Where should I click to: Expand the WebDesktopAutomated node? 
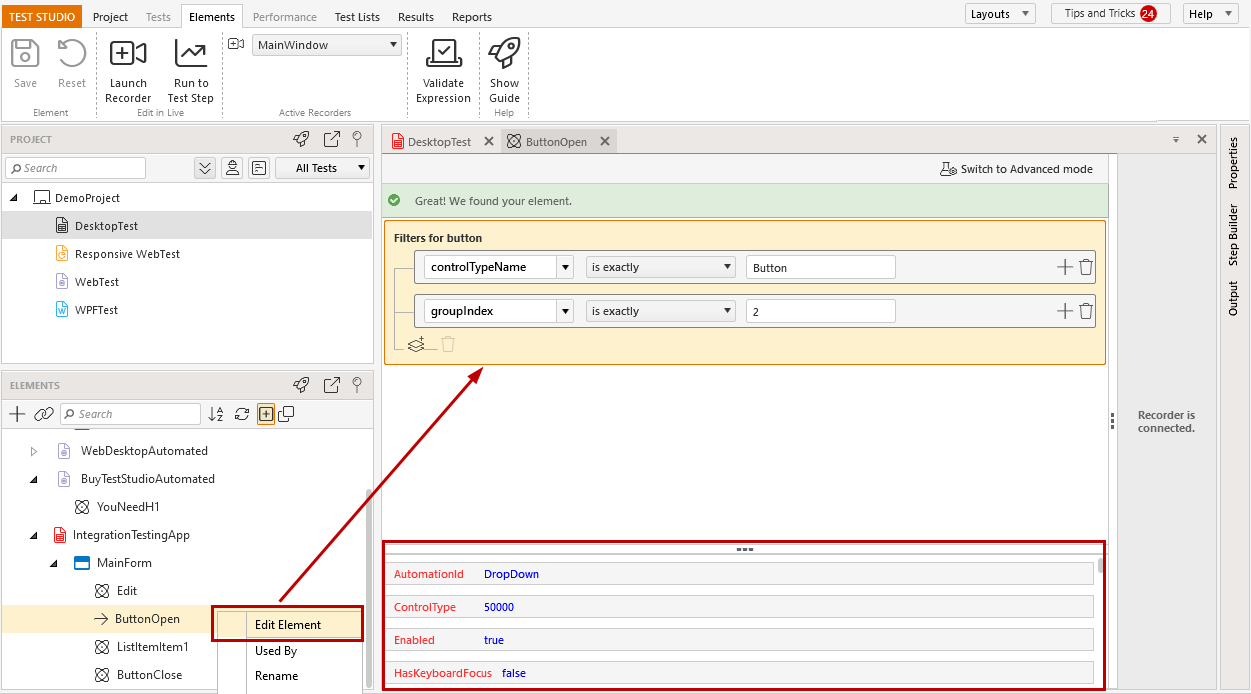(34, 451)
